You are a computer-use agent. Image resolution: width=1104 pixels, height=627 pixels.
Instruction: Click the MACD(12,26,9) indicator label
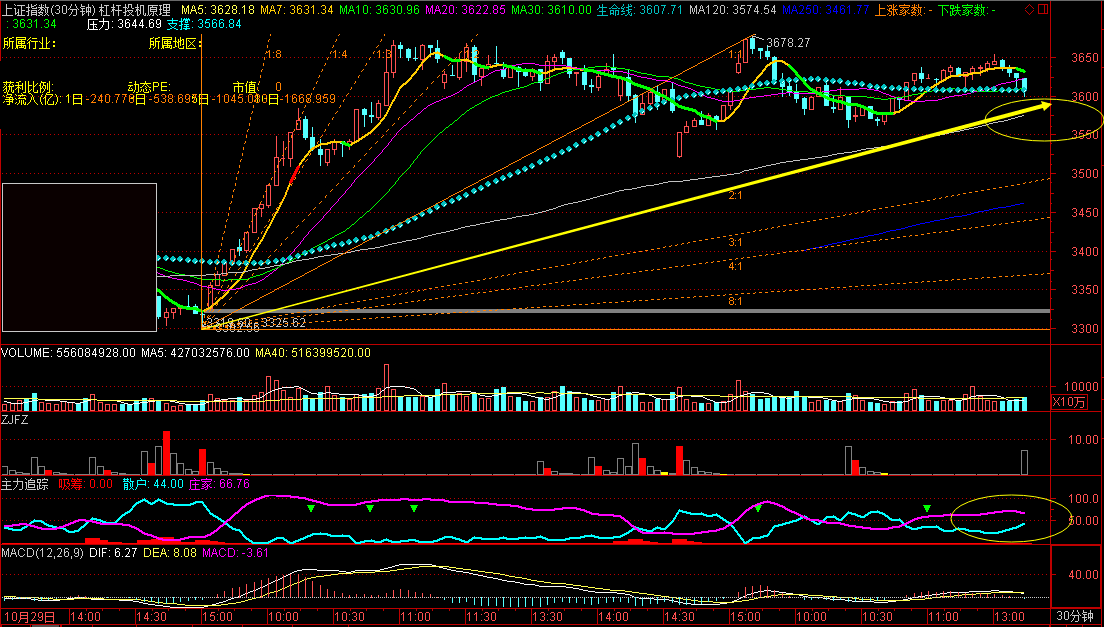(x=43, y=552)
